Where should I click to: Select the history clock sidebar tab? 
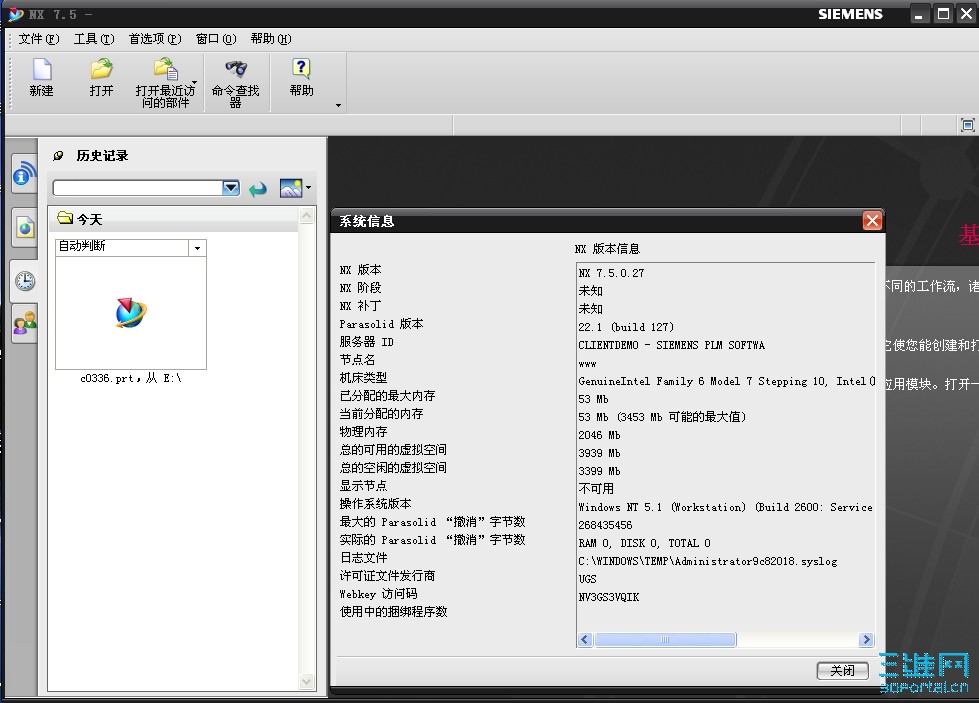point(24,281)
